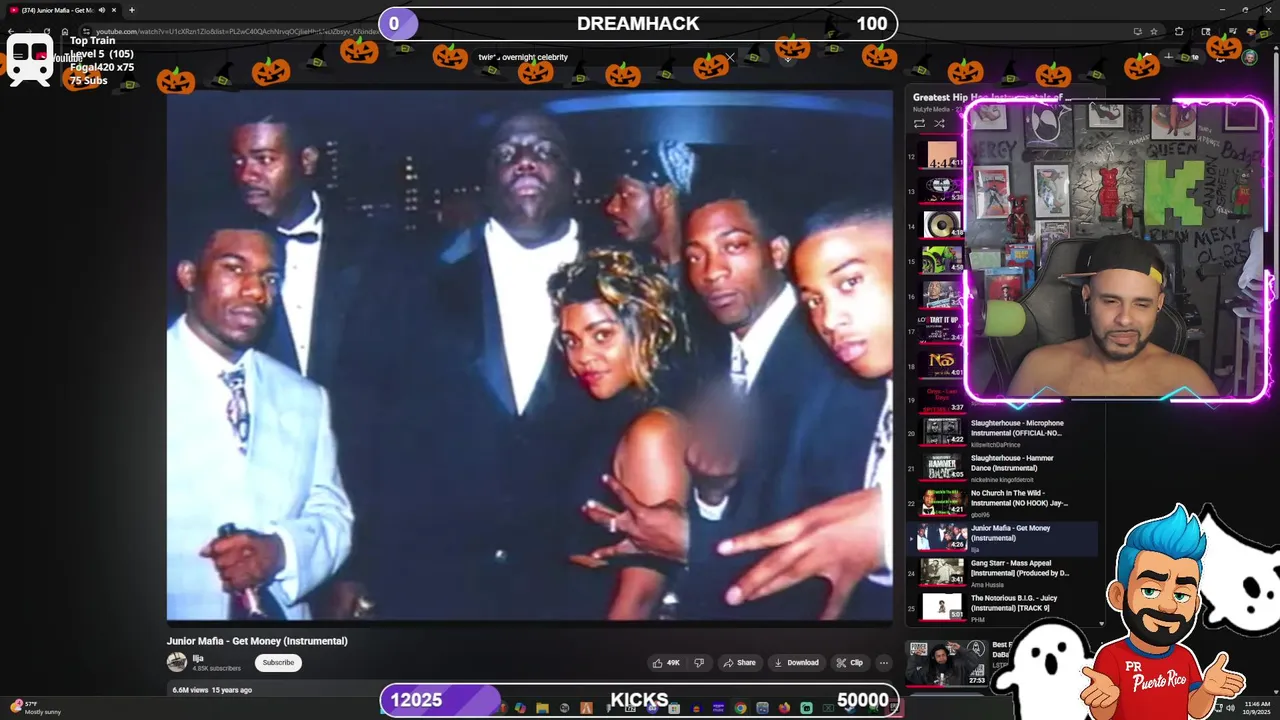The image size is (1280, 720).
Task: Click the 6.6M views description line
Action: (212, 690)
